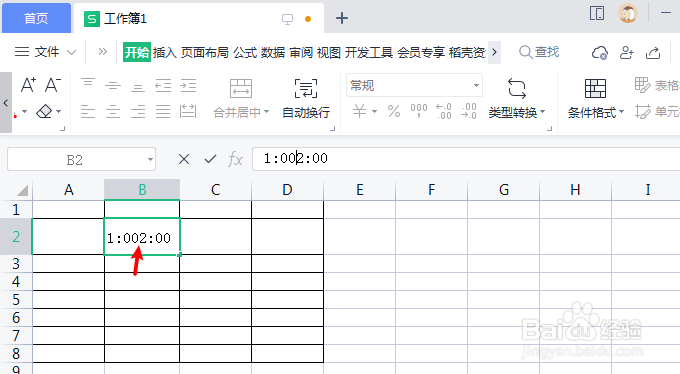Switch to the 会员专享 ribbon tab
Image resolution: width=680 pixels, height=374 pixels.
(421, 52)
